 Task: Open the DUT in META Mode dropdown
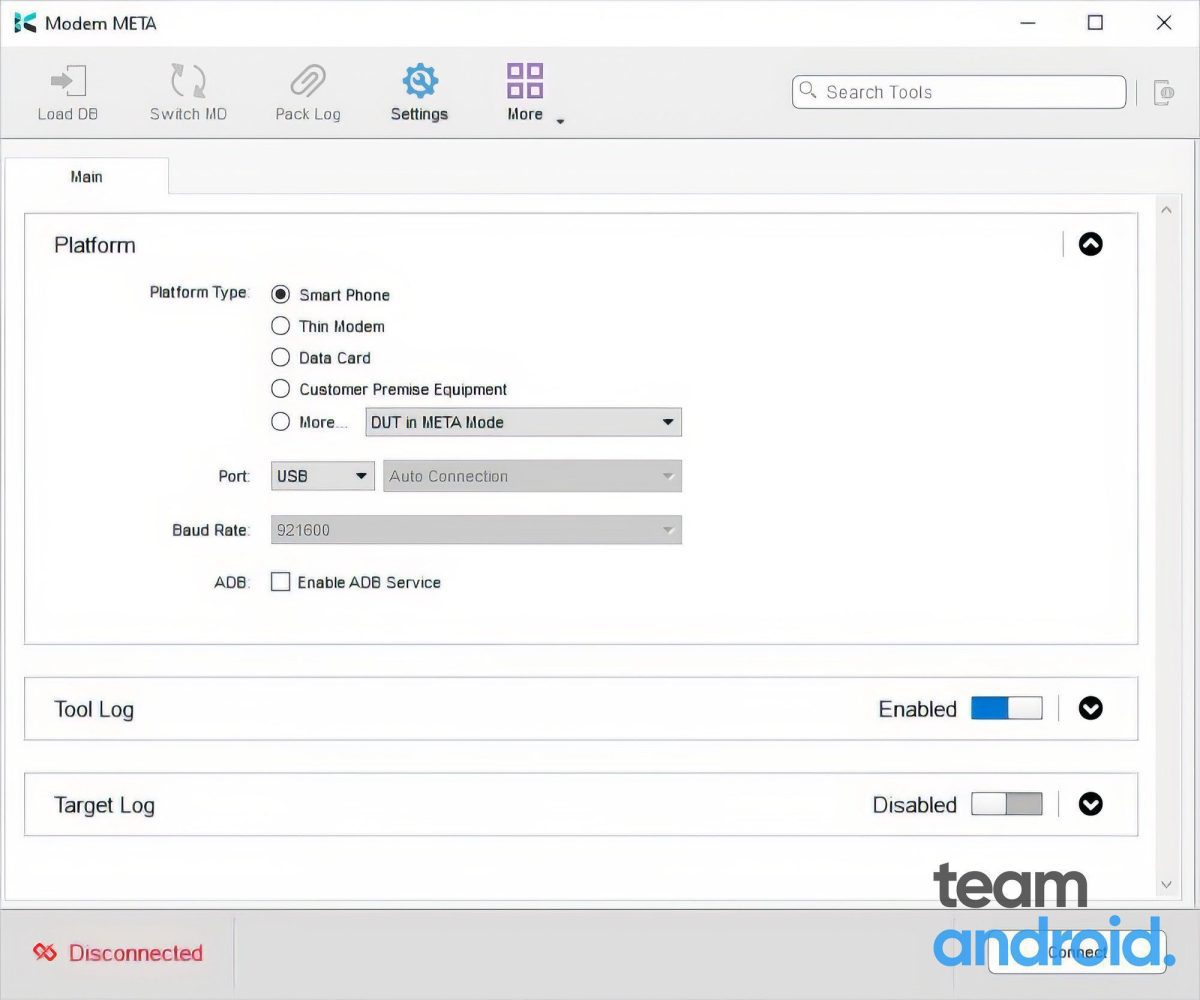(x=522, y=422)
